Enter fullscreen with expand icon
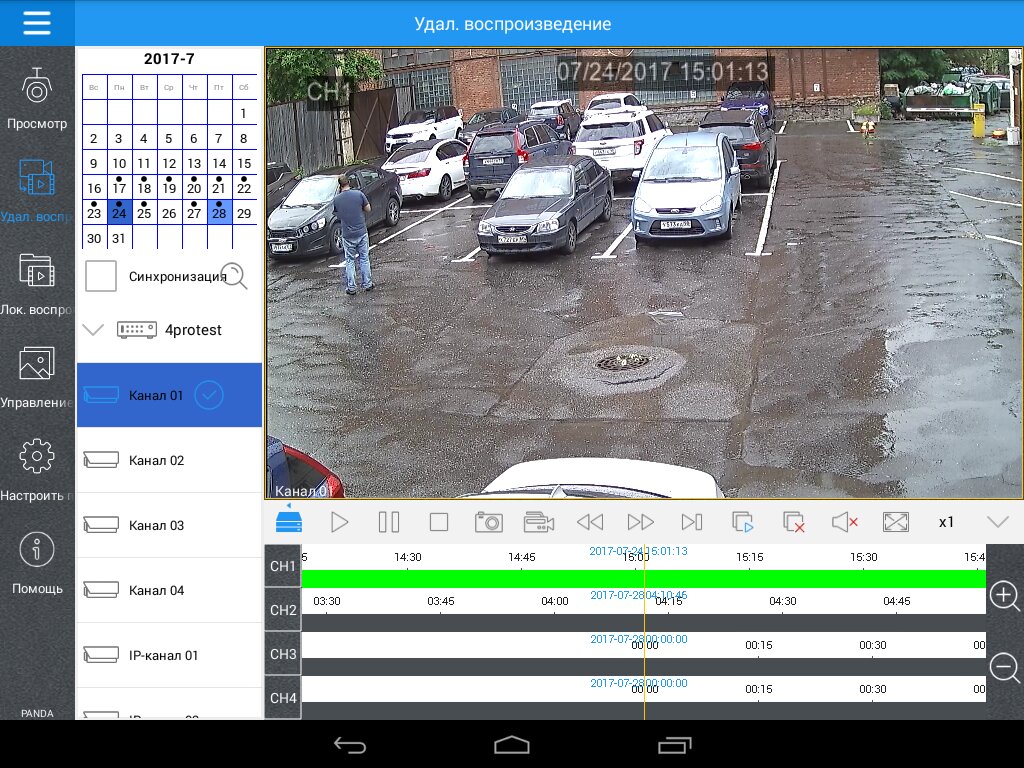The image size is (1024, 768). pyautogui.click(x=895, y=522)
